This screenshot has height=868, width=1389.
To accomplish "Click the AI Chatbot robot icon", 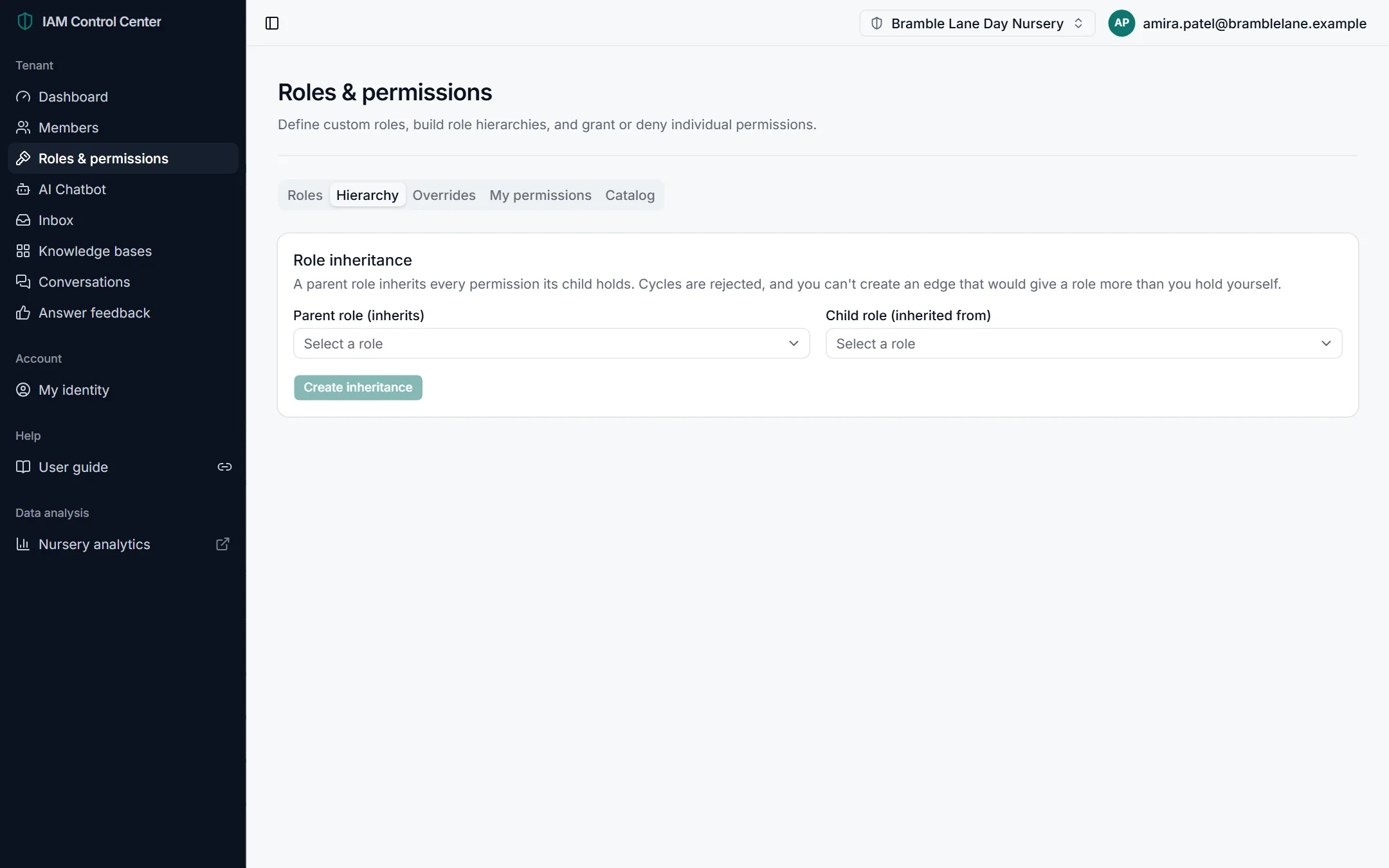I will click(x=23, y=189).
